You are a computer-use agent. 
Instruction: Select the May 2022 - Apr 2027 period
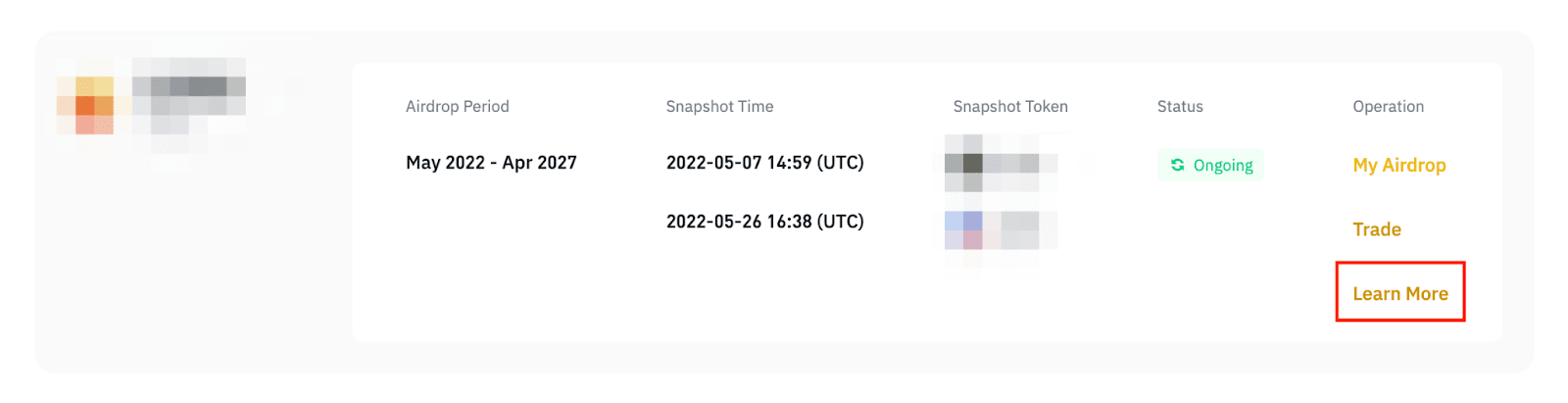pos(491,163)
